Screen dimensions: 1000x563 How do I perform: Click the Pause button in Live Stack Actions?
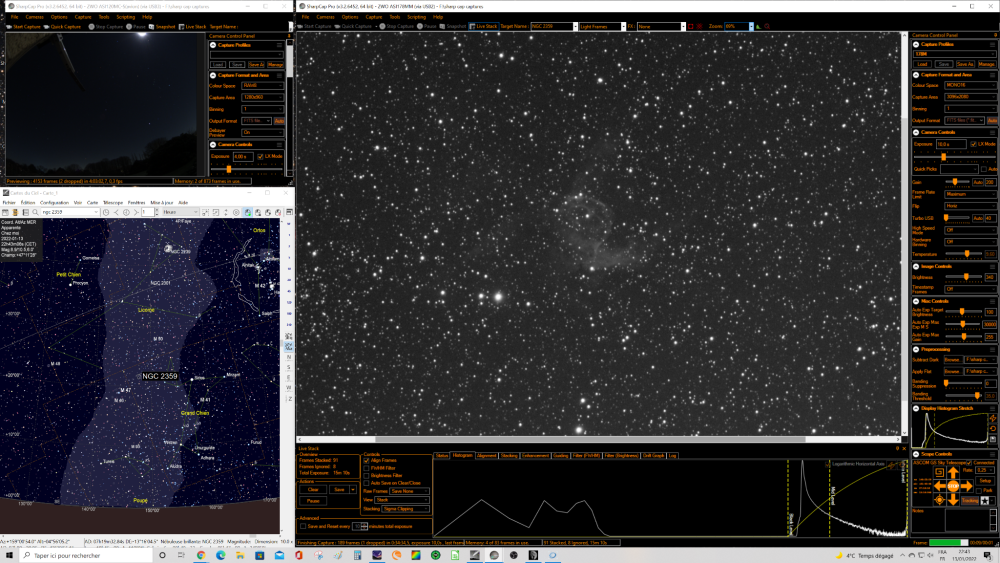click(313, 501)
